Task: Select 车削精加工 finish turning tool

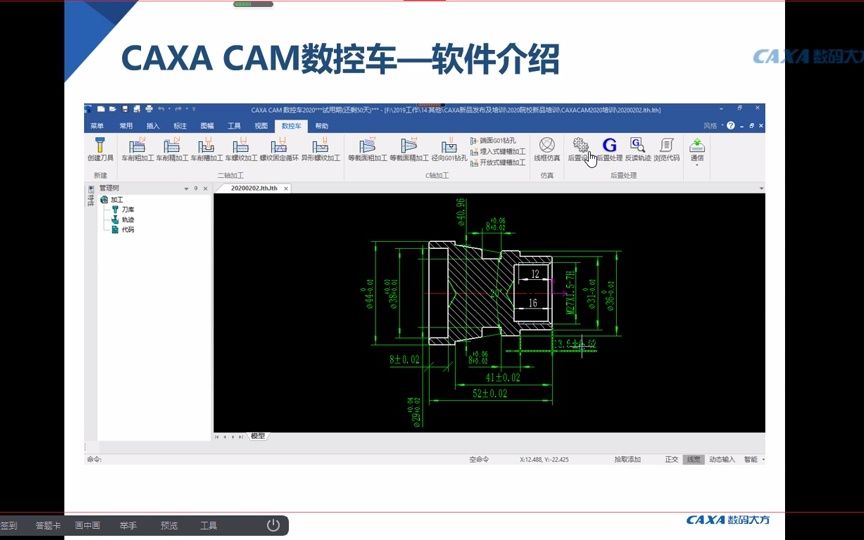Action: (x=172, y=149)
